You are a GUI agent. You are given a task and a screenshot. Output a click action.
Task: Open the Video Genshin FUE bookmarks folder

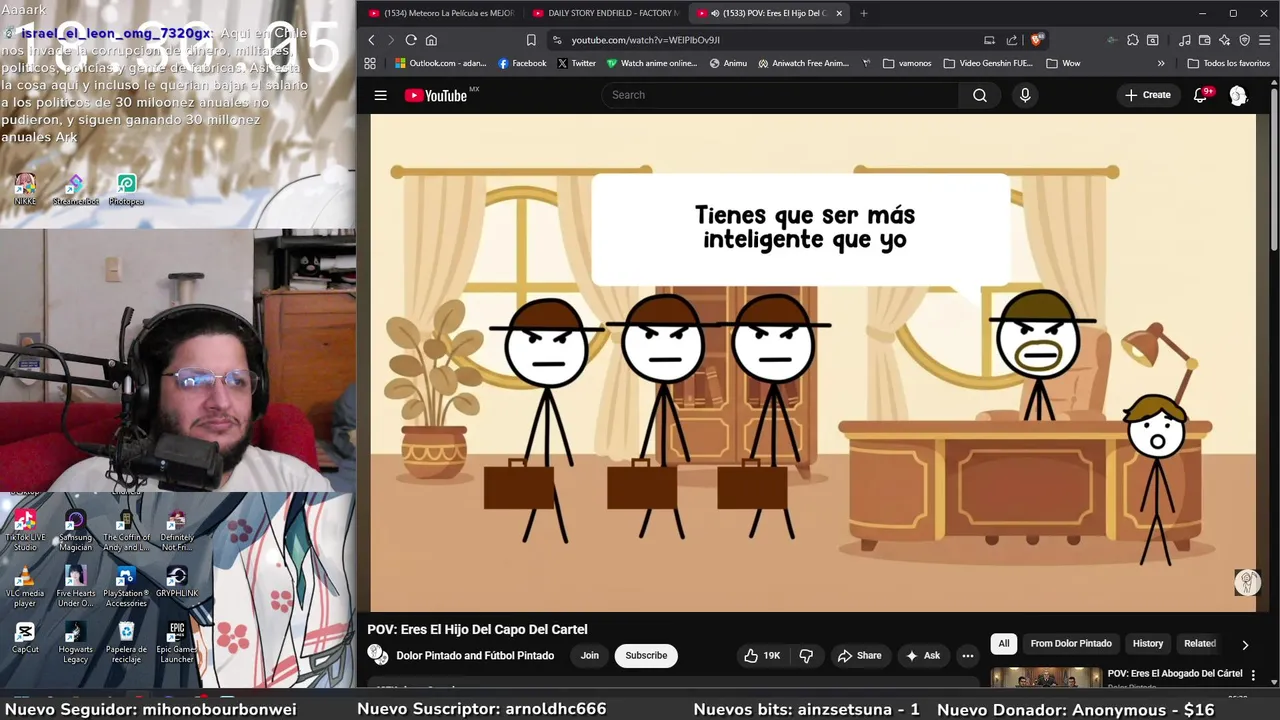point(987,63)
